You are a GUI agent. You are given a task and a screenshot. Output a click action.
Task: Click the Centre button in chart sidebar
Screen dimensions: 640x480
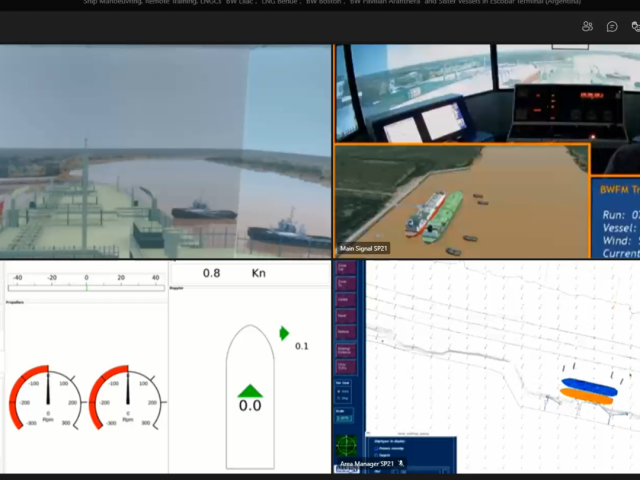345,300
